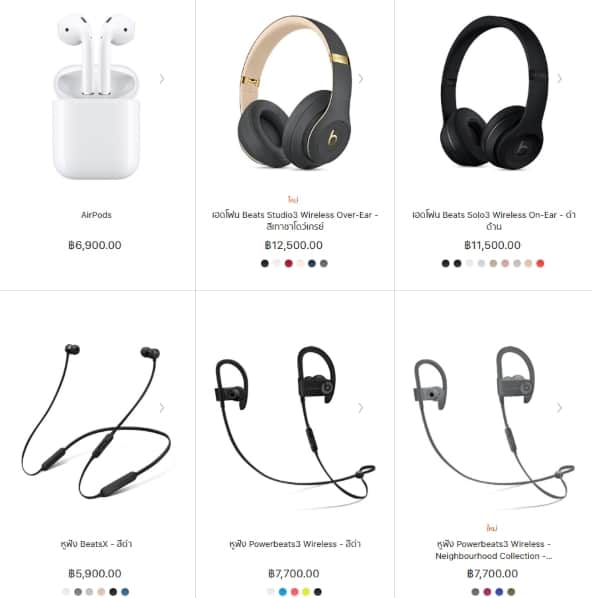
Task: Open Beats Solo3 Wireless On-Ear product title
Action: coord(494,220)
